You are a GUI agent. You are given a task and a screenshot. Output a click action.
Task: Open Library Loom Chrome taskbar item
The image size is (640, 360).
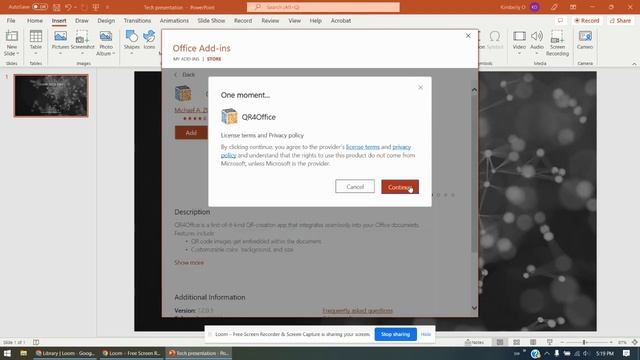tap(65, 353)
